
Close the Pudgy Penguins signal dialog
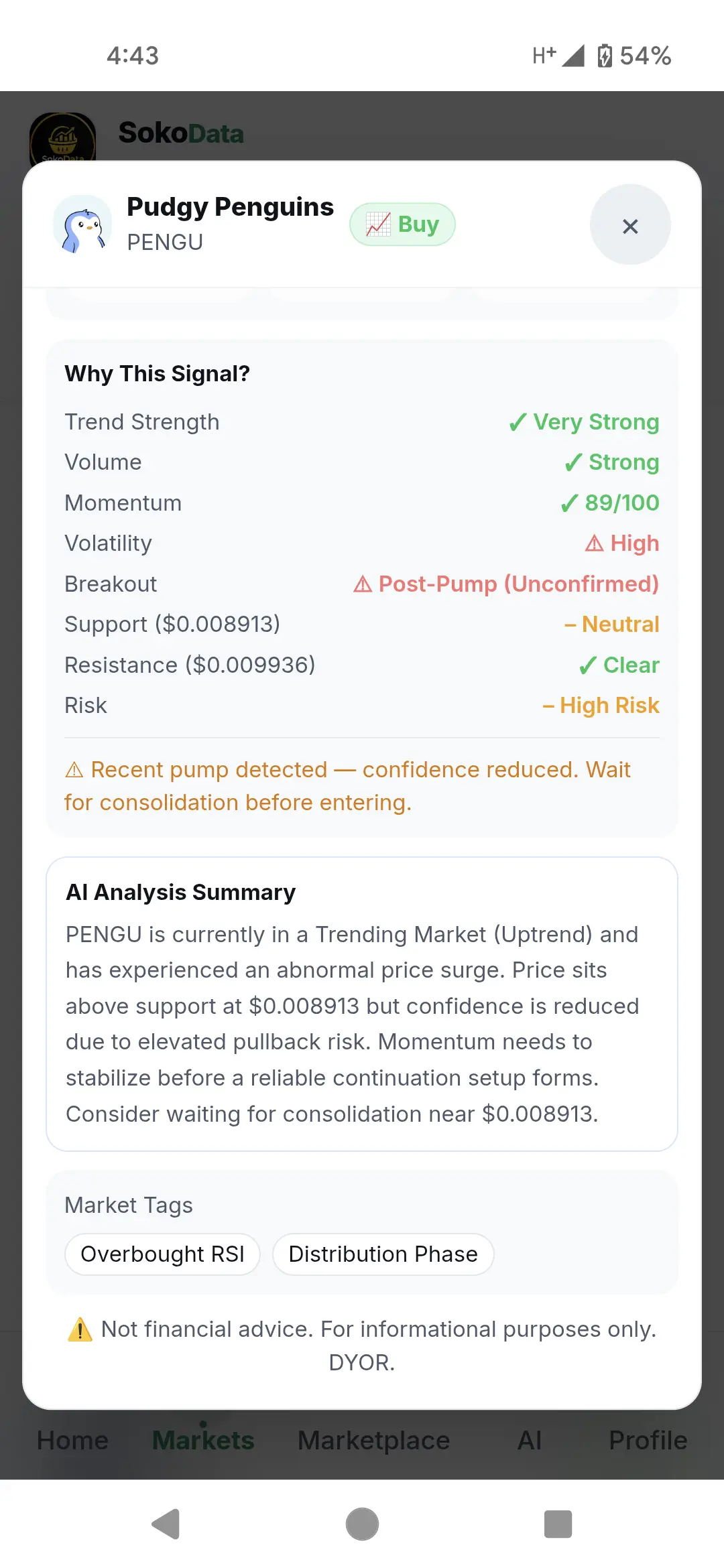[x=630, y=225]
